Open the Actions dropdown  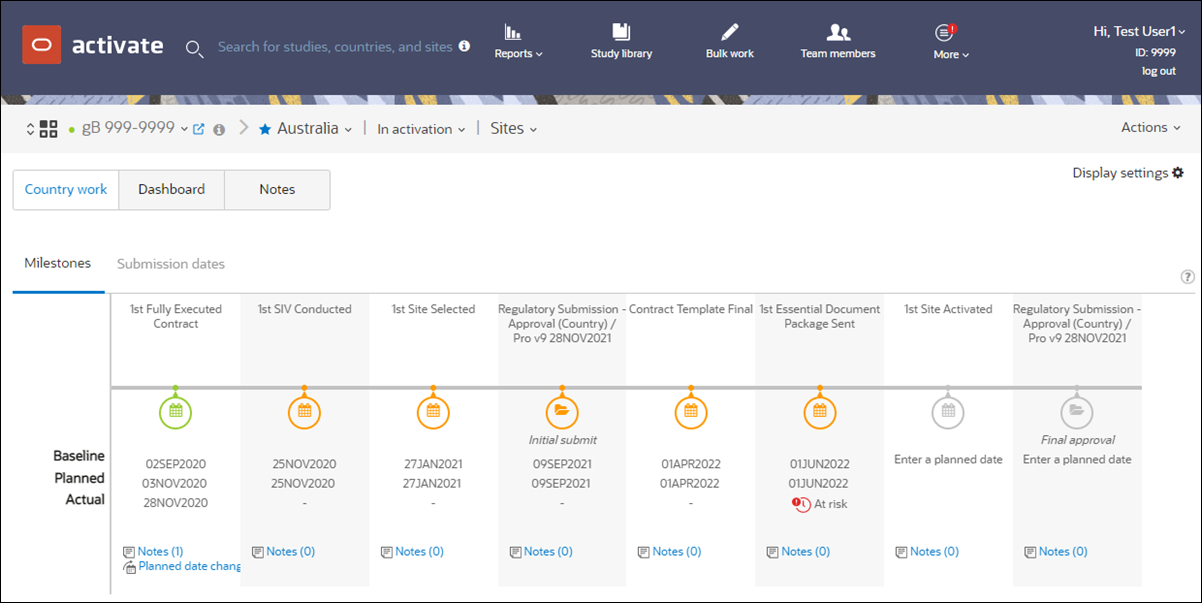[1152, 128]
